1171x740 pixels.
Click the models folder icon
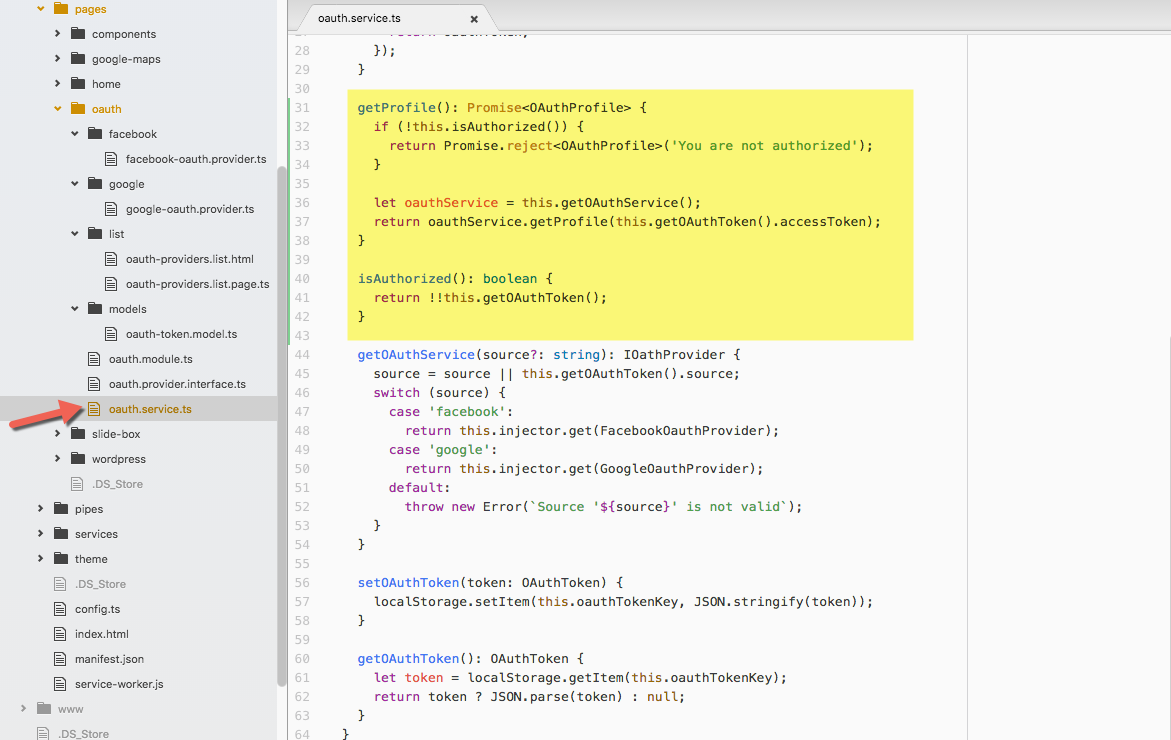click(95, 308)
